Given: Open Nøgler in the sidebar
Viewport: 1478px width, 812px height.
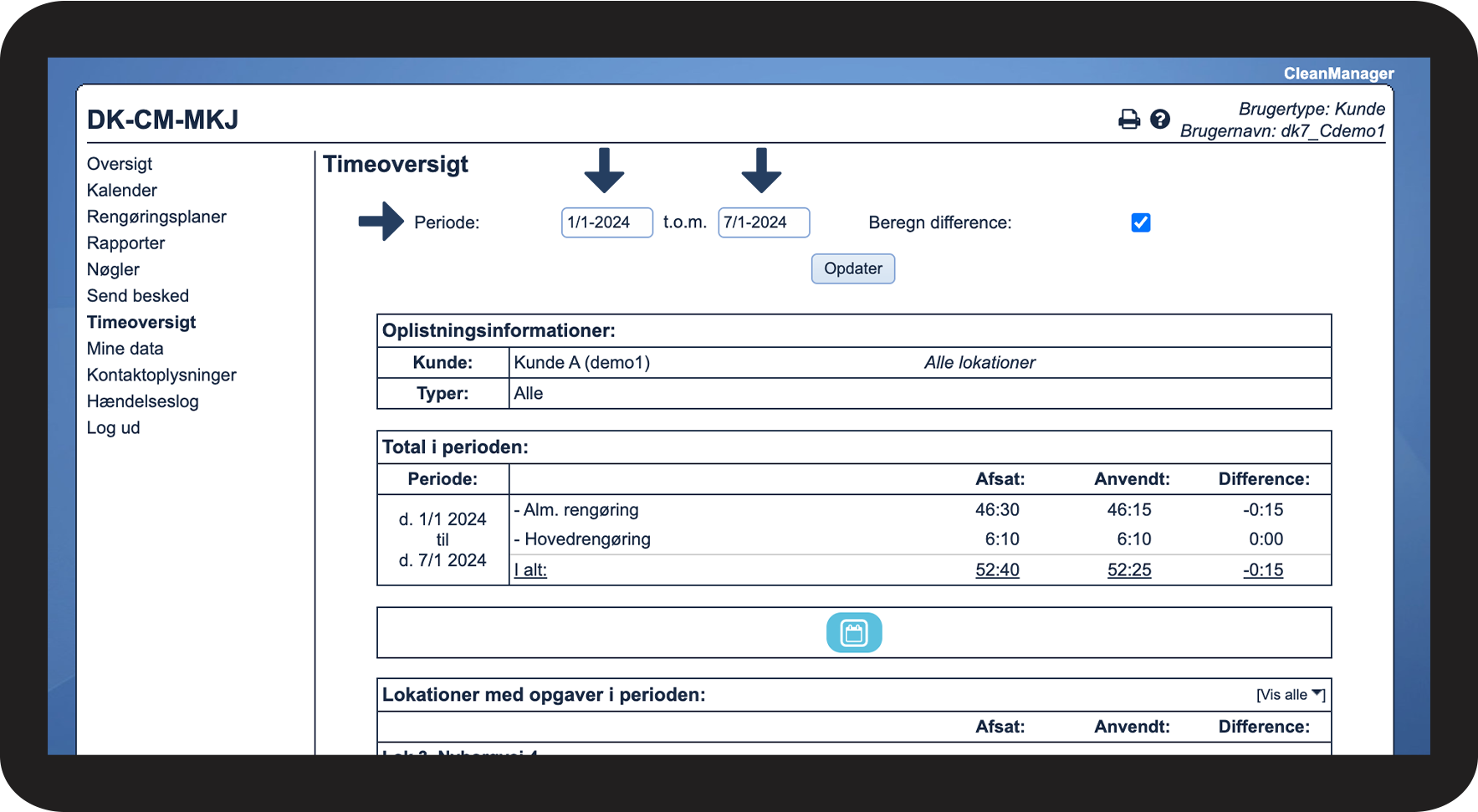Looking at the screenshot, I should tap(113, 269).
